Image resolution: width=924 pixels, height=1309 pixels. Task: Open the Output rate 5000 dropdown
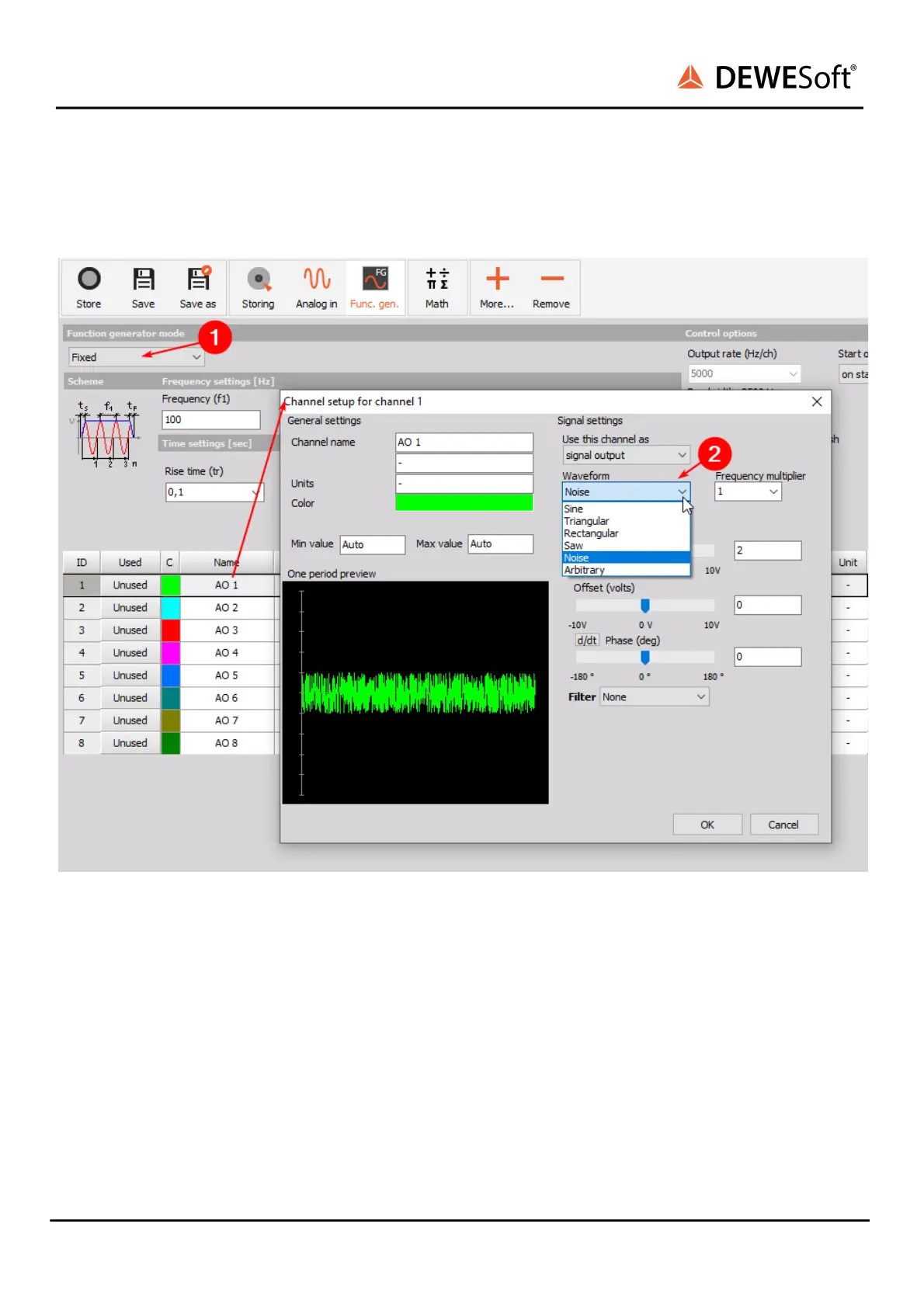[744, 373]
